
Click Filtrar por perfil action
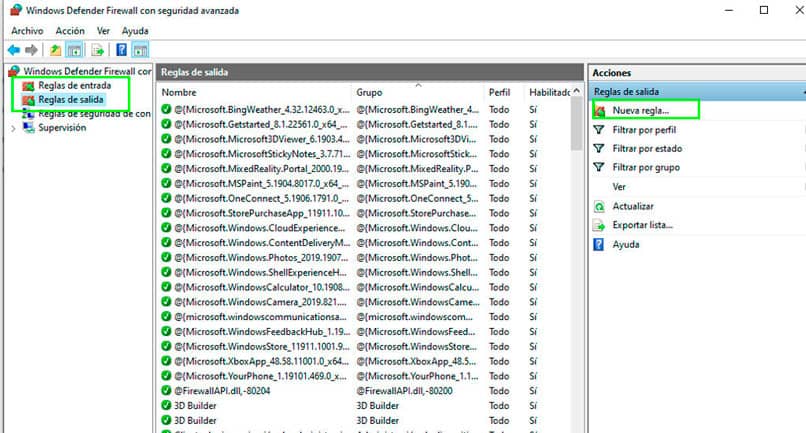click(x=644, y=130)
